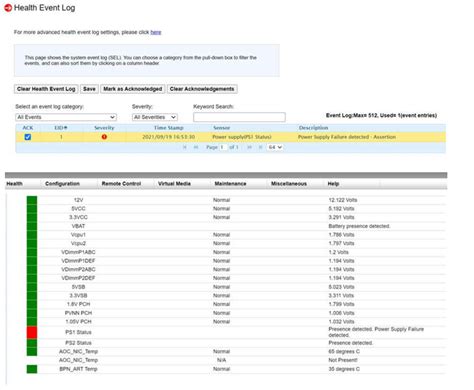Click the PVNN PCH sensor name

click(x=78, y=313)
